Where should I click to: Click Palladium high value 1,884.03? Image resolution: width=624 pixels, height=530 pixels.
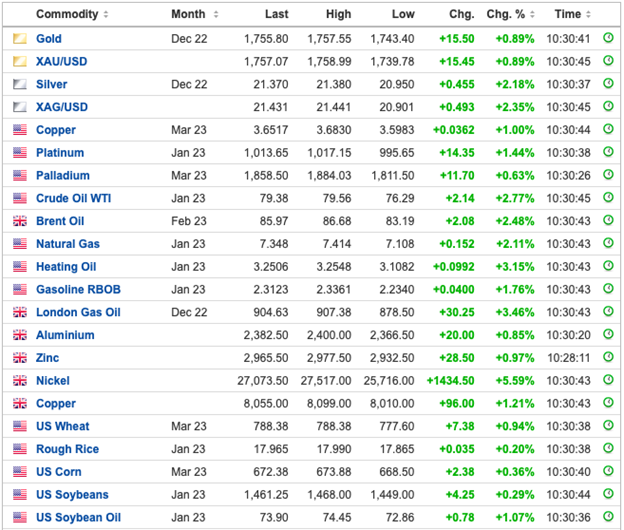click(x=329, y=175)
